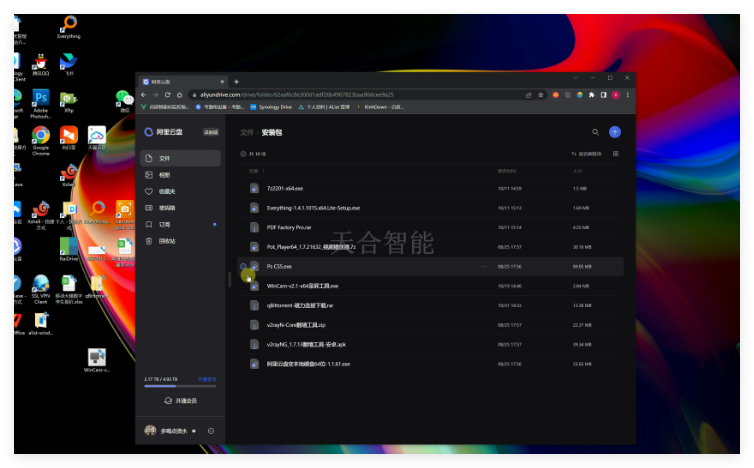The height and width of the screenshot is (468, 754).
Task: Toggle the select-all files circle
Action: pos(243,154)
